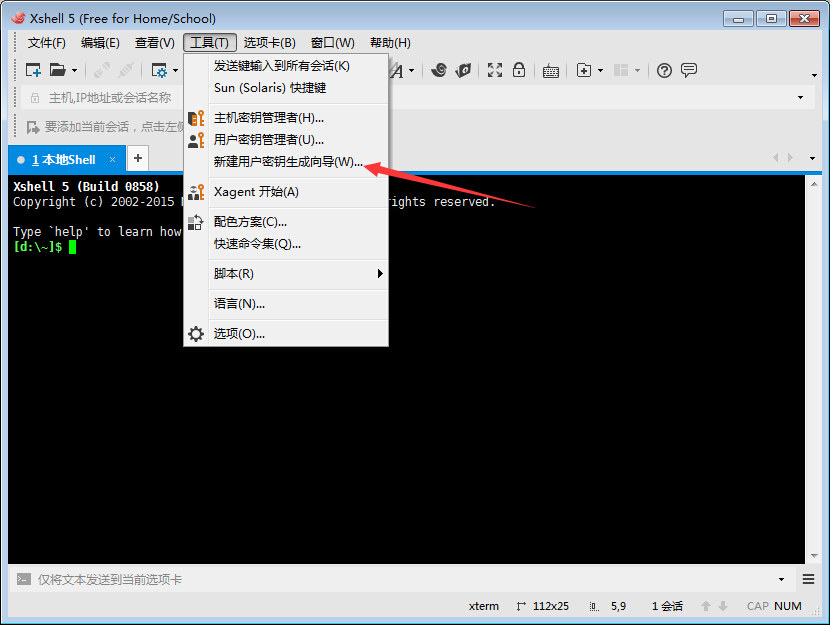Open the session folder toolbar icon
The height and width of the screenshot is (625, 830).
pyautogui.click(x=57, y=70)
